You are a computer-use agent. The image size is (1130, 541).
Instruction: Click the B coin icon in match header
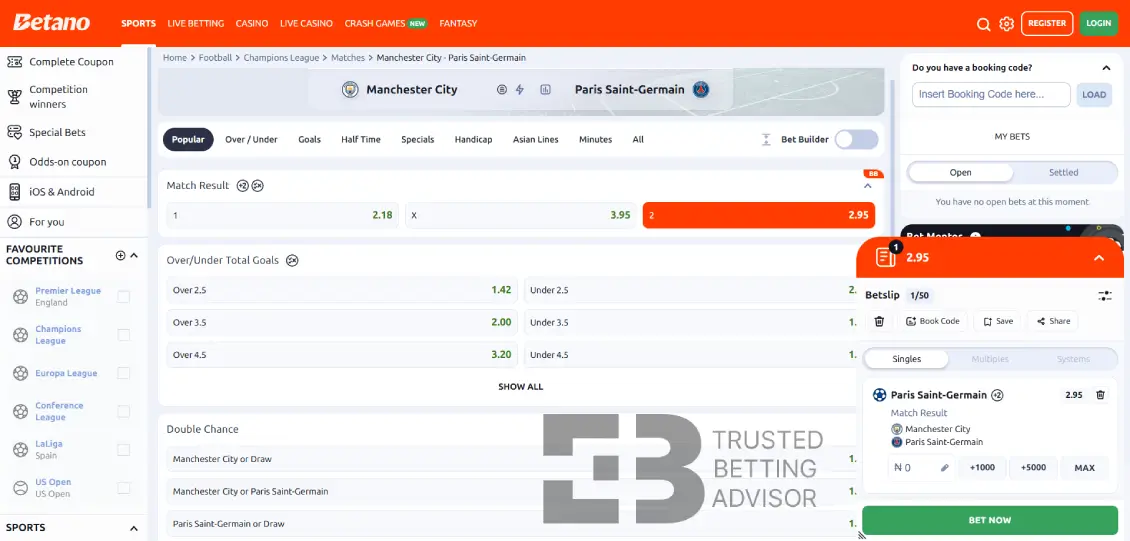click(x=502, y=90)
